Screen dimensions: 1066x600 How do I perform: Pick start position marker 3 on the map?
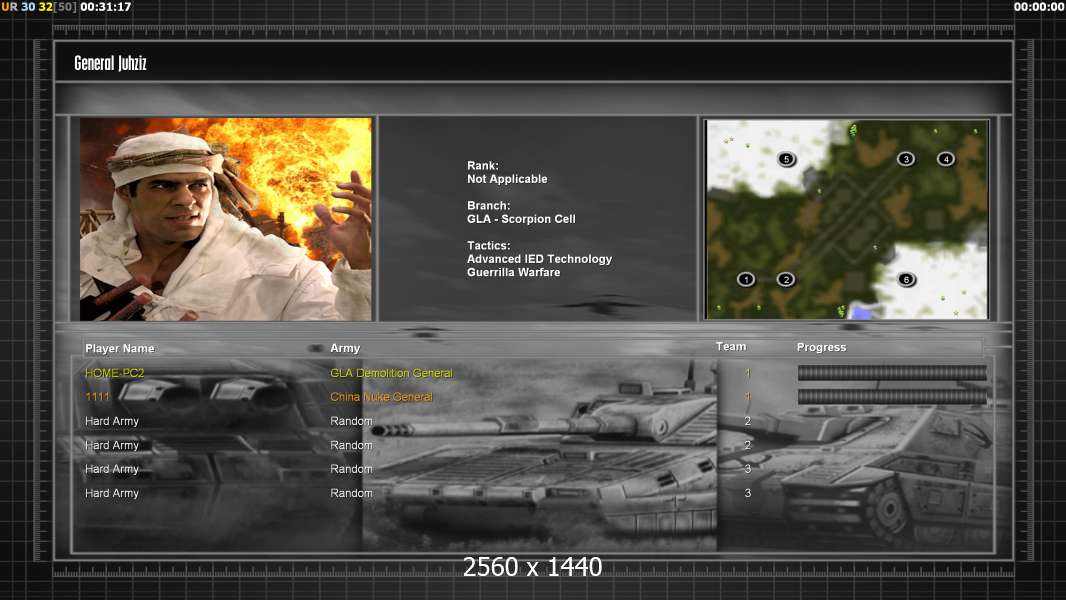coord(906,159)
